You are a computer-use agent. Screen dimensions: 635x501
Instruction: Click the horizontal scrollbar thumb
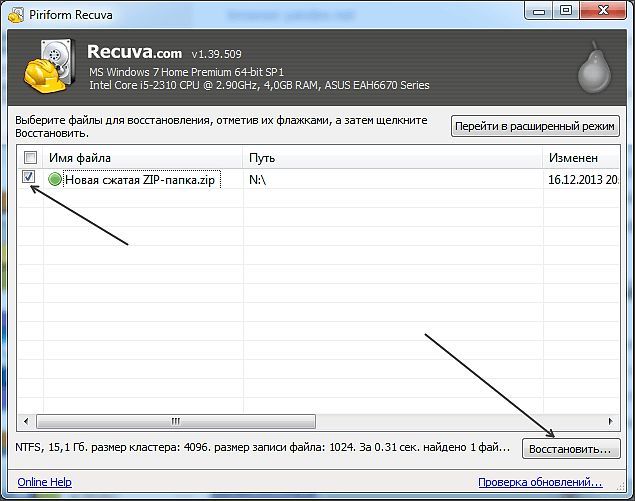(x=176, y=421)
